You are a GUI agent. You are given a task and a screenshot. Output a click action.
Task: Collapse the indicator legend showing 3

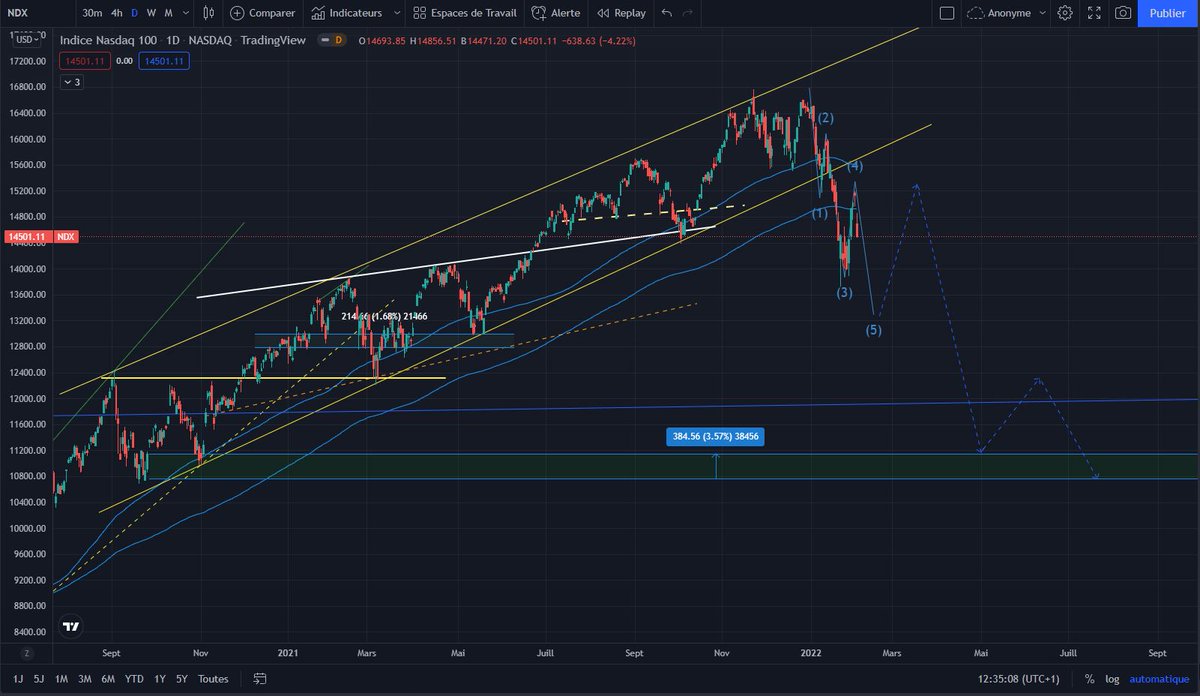[x=74, y=82]
